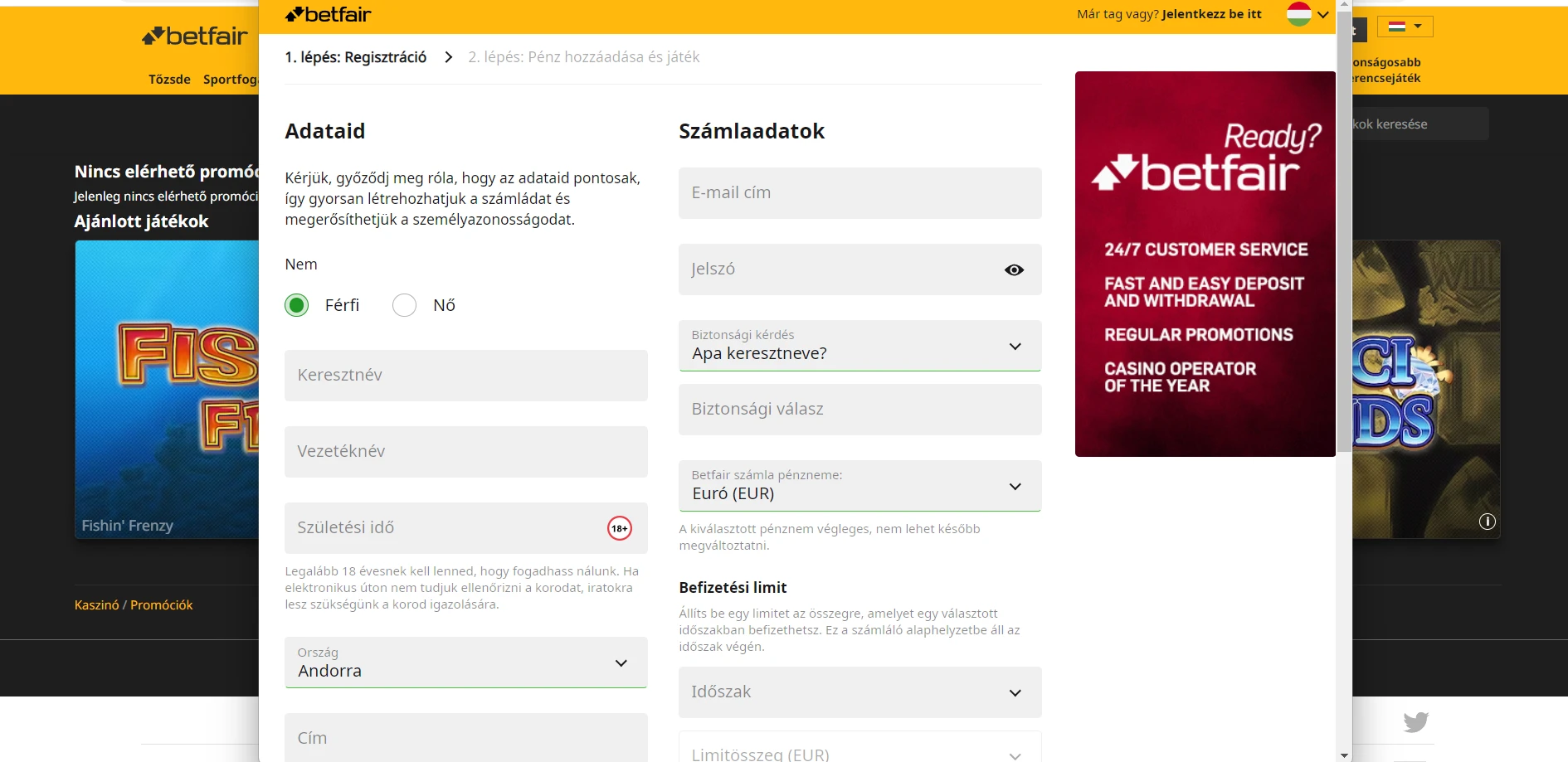Click the Adataid section heading
1568x762 pixels.
(x=325, y=131)
